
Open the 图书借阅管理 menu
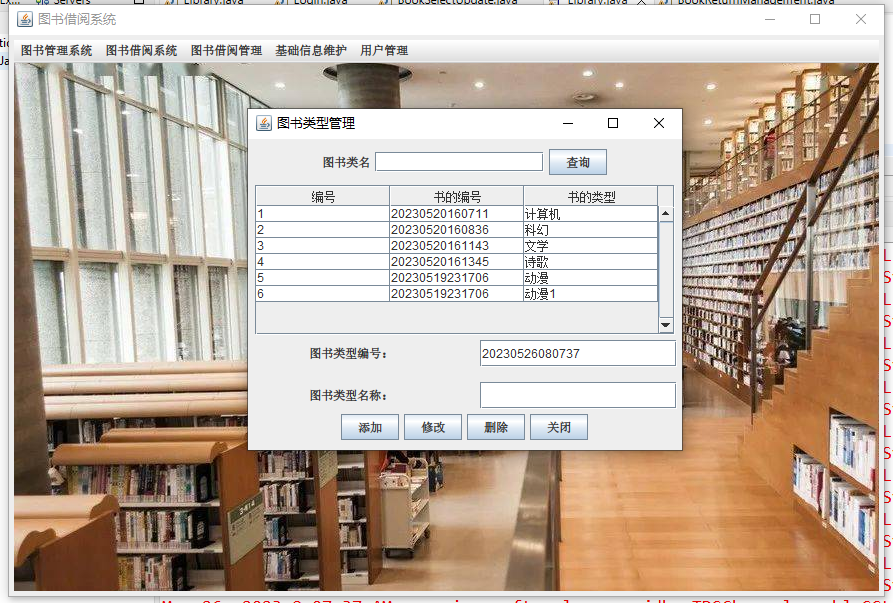[226, 51]
